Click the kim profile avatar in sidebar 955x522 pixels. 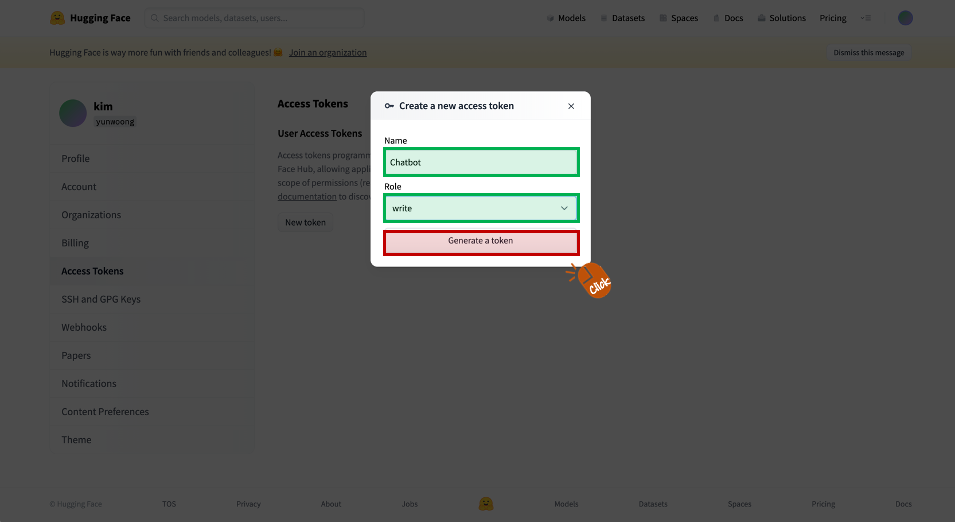pyautogui.click(x=72, y=113)
